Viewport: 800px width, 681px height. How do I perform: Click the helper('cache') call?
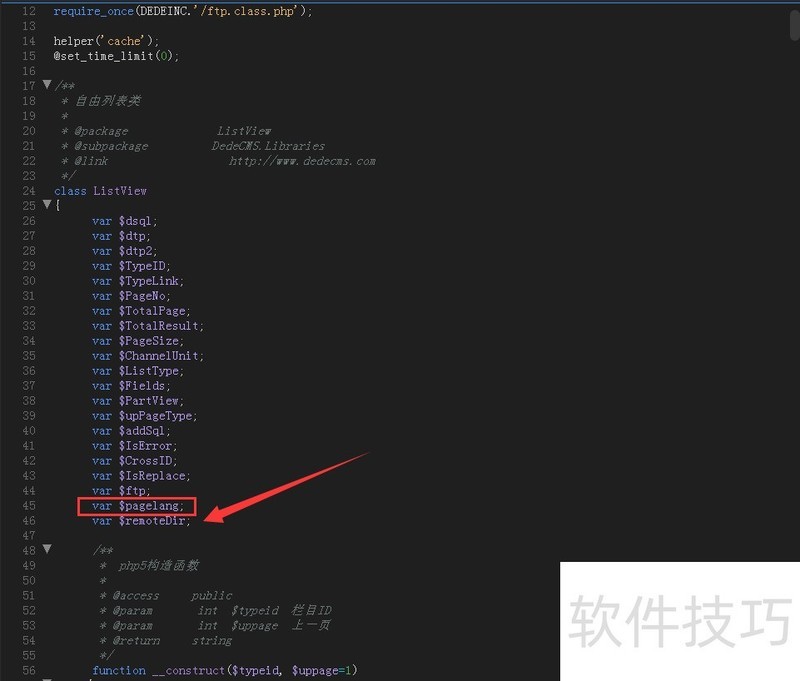pos(106,41)
